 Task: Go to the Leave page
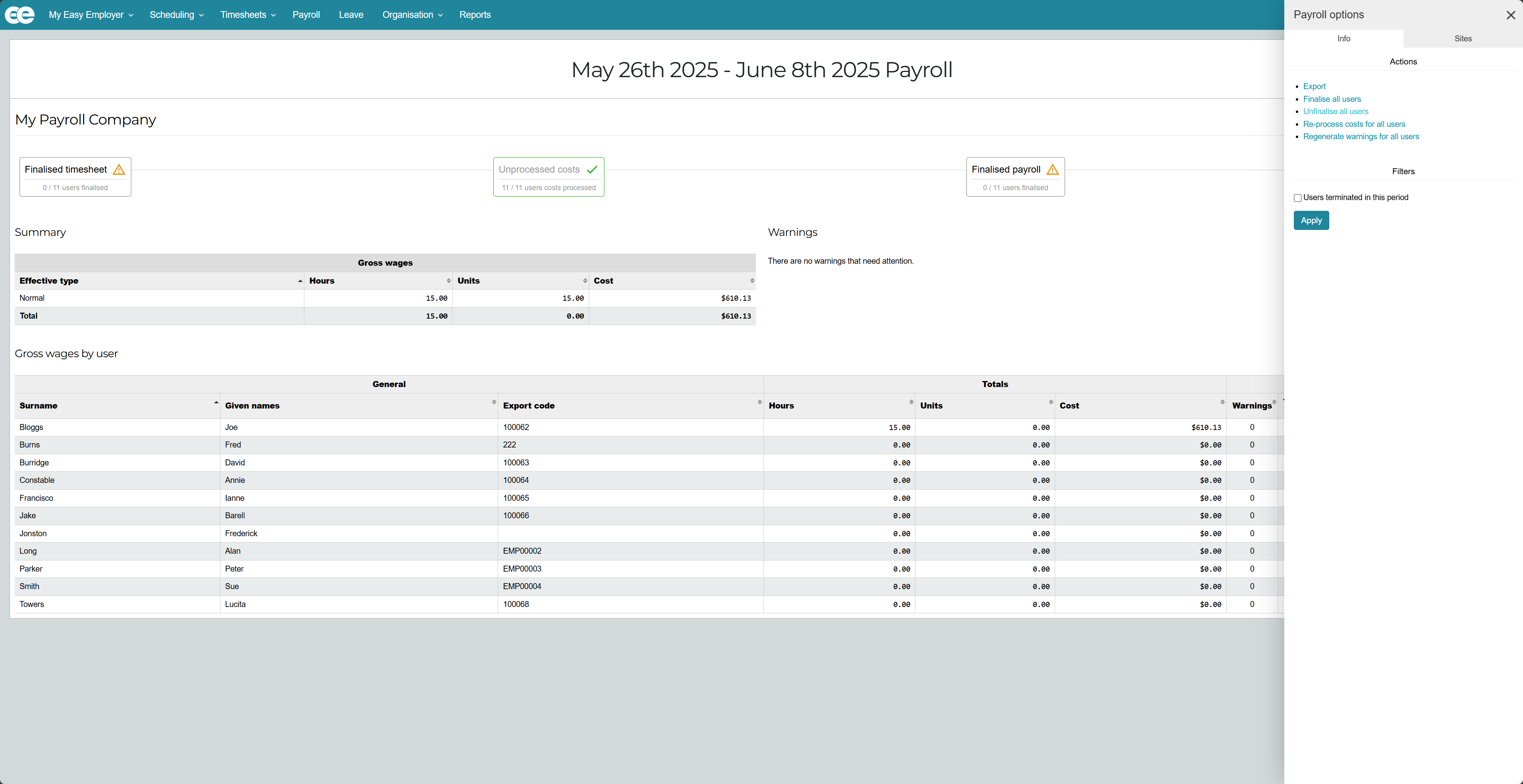point(351,15)
